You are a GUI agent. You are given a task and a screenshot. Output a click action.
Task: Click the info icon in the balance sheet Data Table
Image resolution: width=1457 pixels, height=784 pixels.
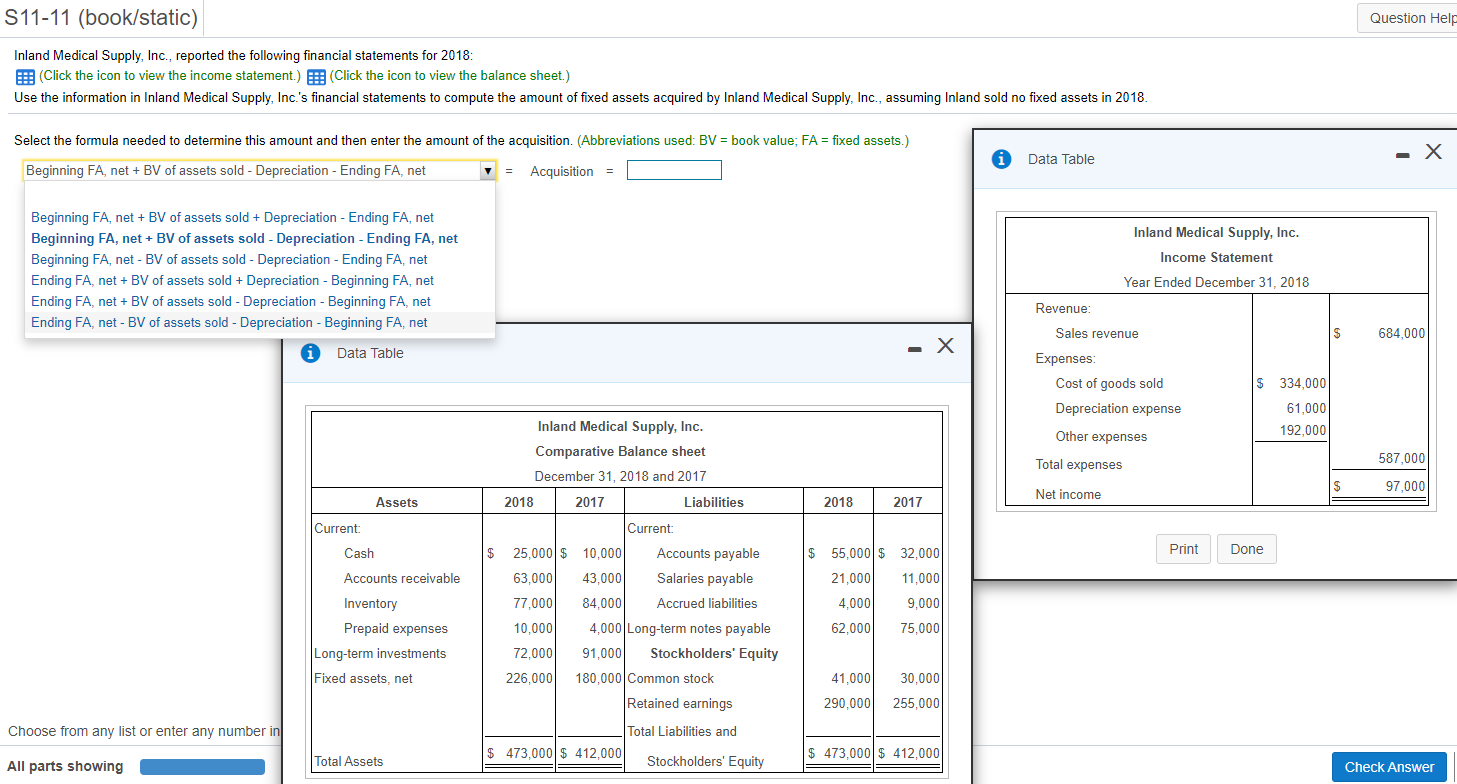pyautogui.click(x=312, y=353)
